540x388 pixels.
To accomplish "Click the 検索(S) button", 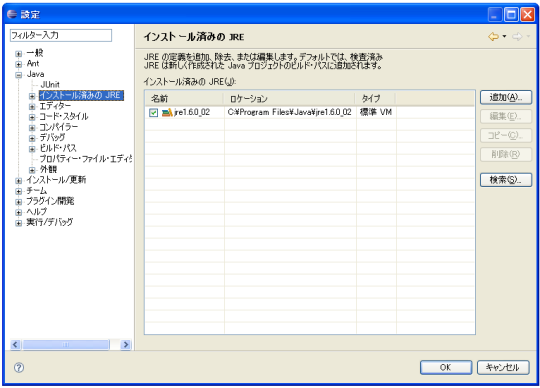I will [x=506, y=180].
